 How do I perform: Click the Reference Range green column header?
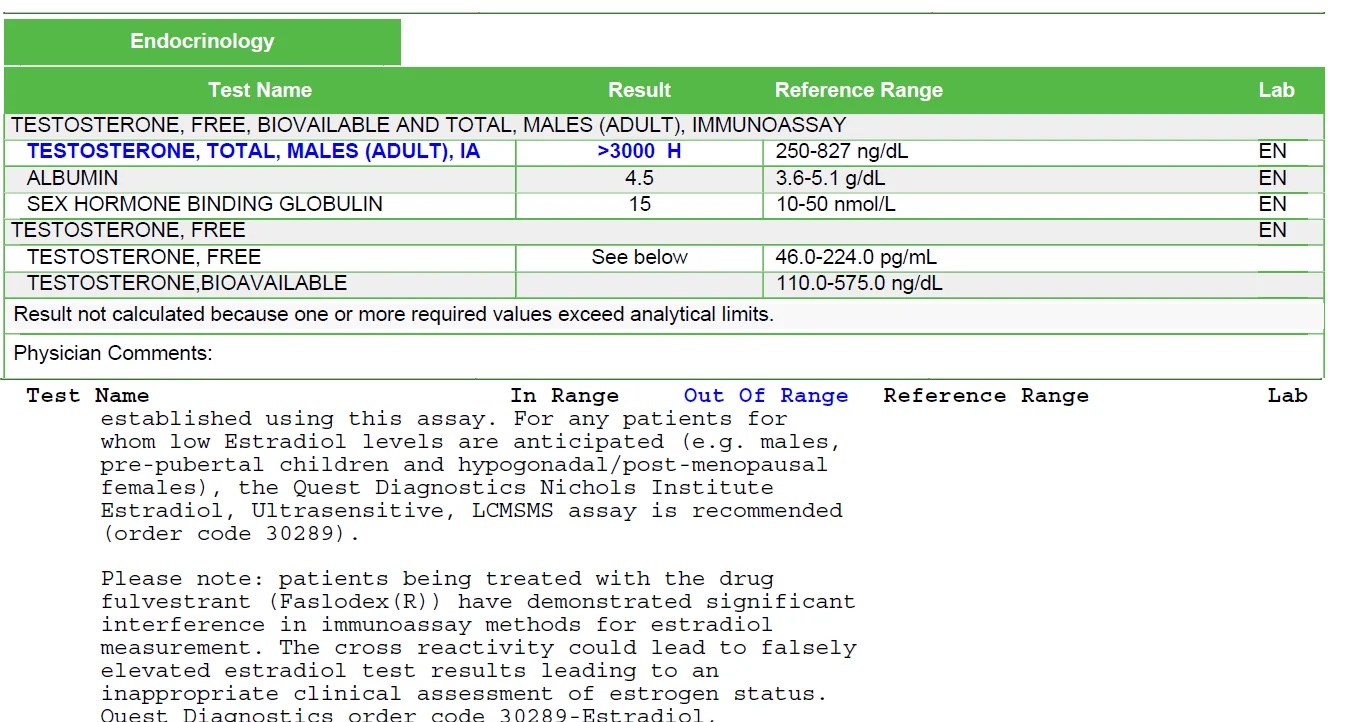pyautogui.click(x=859, y=90)
